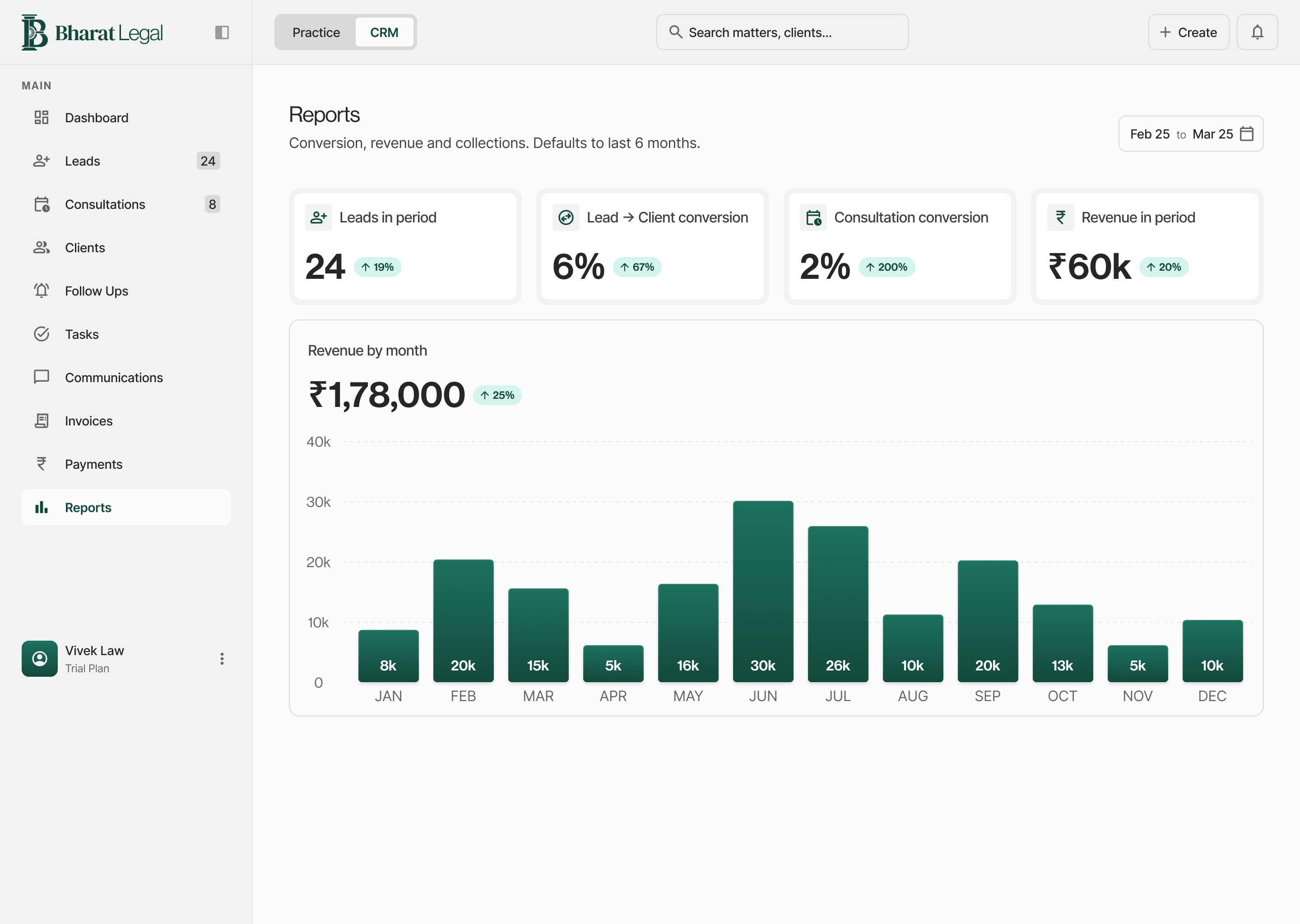
Task: Open Consultations section
Action: point(126,203)
